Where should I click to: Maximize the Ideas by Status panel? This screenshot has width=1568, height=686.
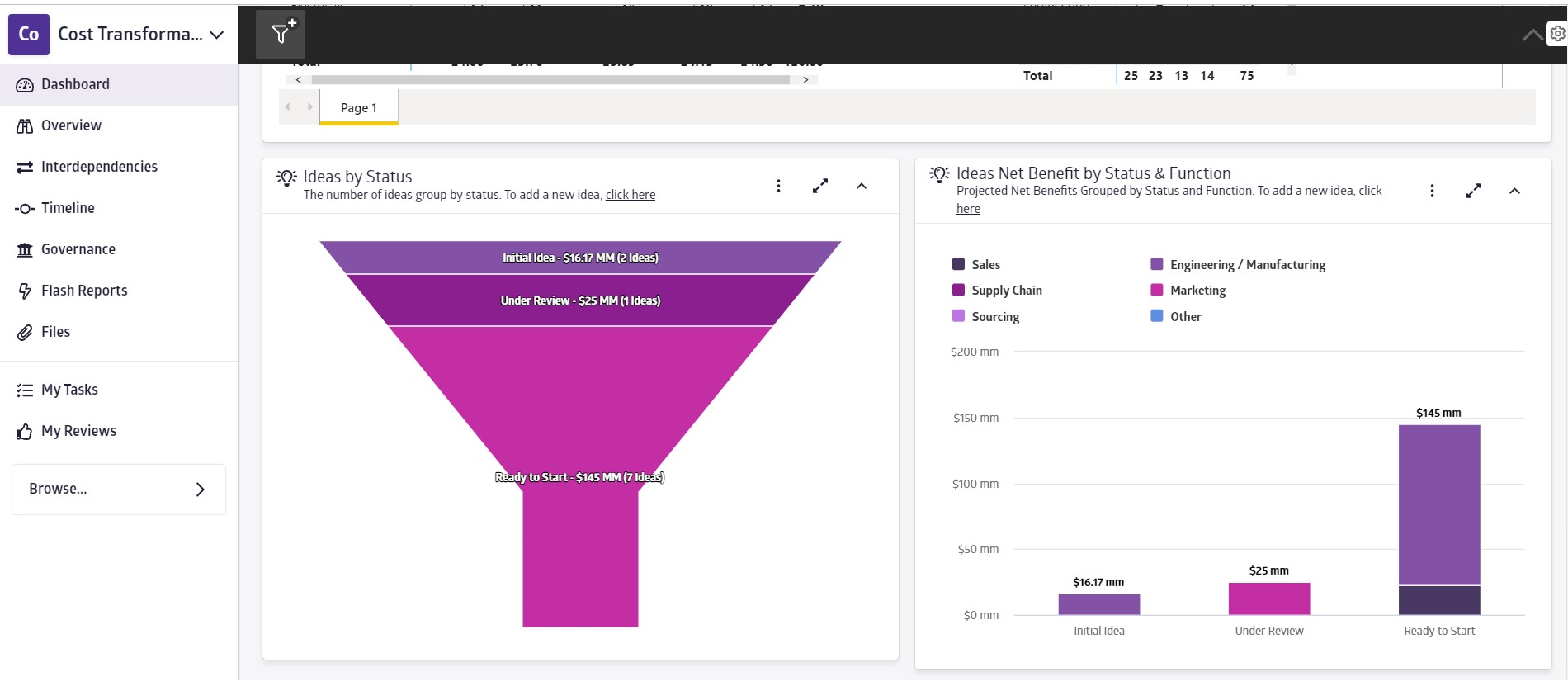click(819, 186)
